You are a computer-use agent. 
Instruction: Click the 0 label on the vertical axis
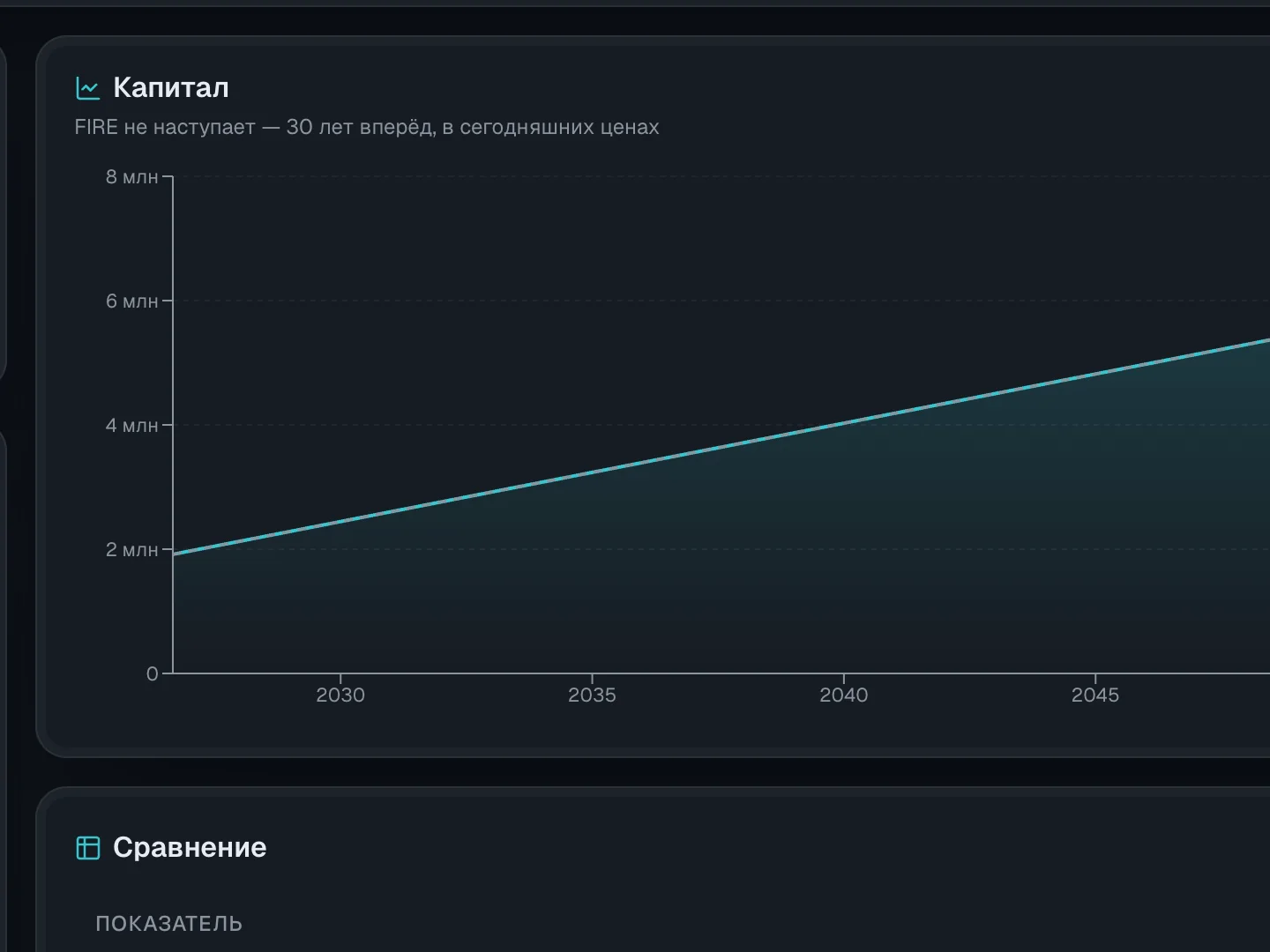pos(153,674)
